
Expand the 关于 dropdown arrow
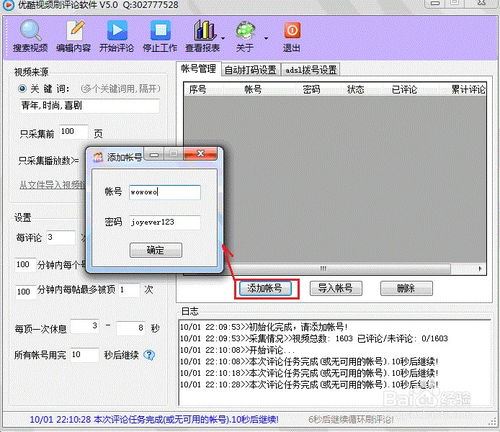[266, 38]
